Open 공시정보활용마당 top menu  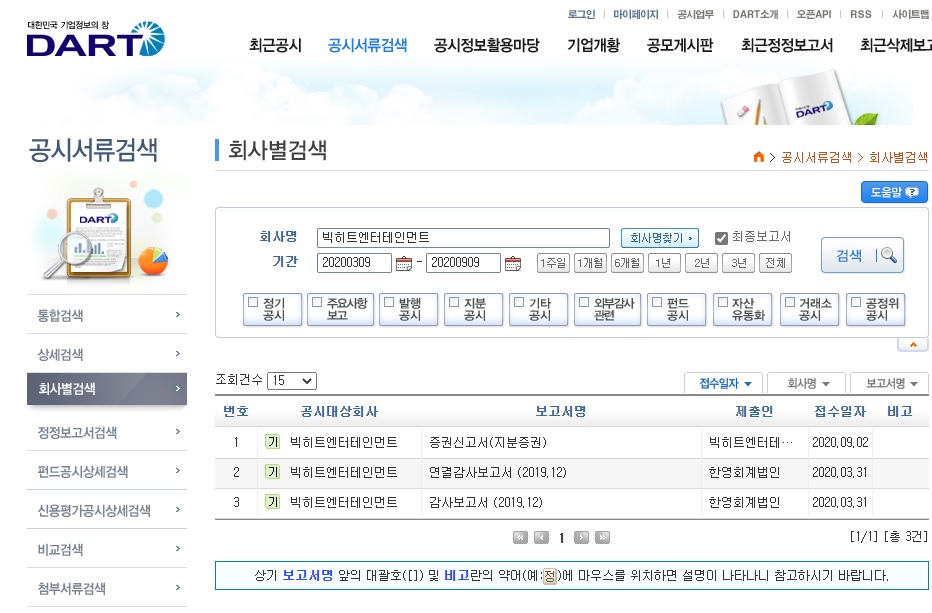(x=487, y=45)
